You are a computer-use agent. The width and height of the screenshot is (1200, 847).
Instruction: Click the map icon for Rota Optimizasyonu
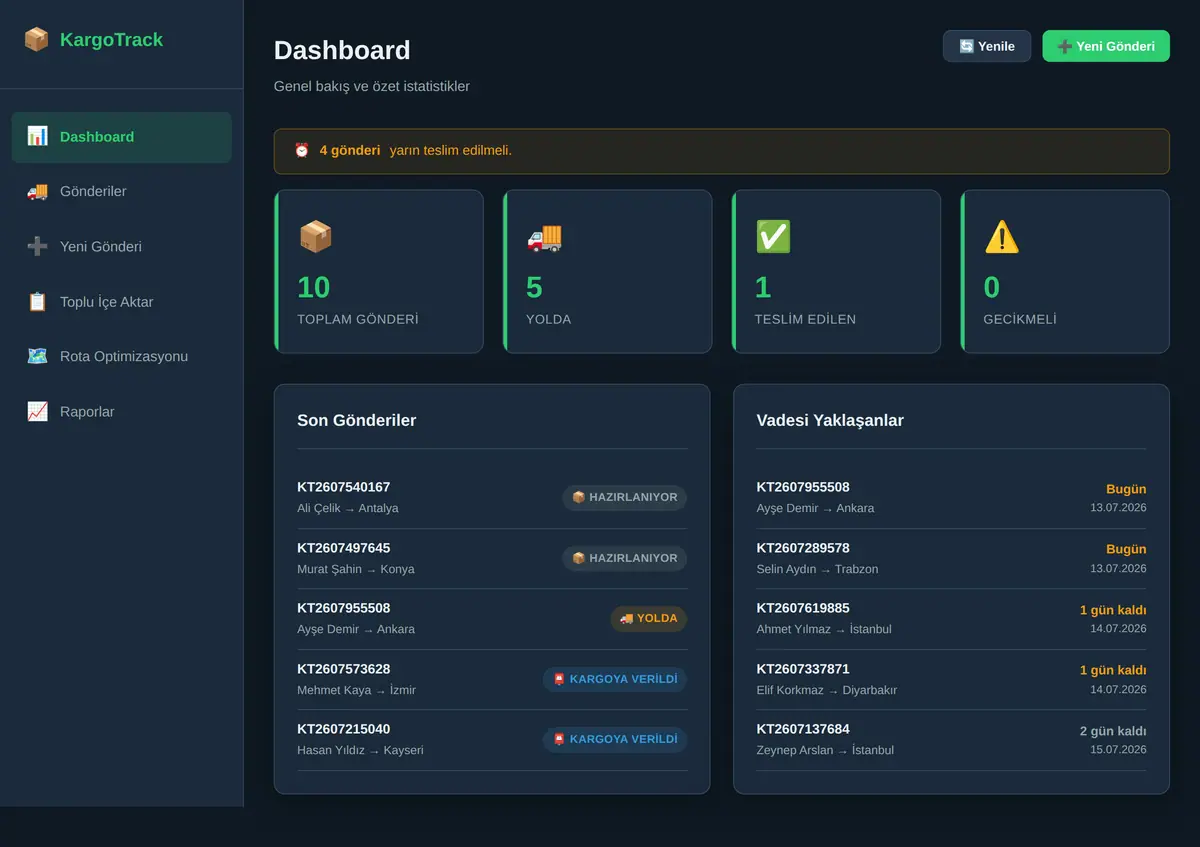coord(37,356)
